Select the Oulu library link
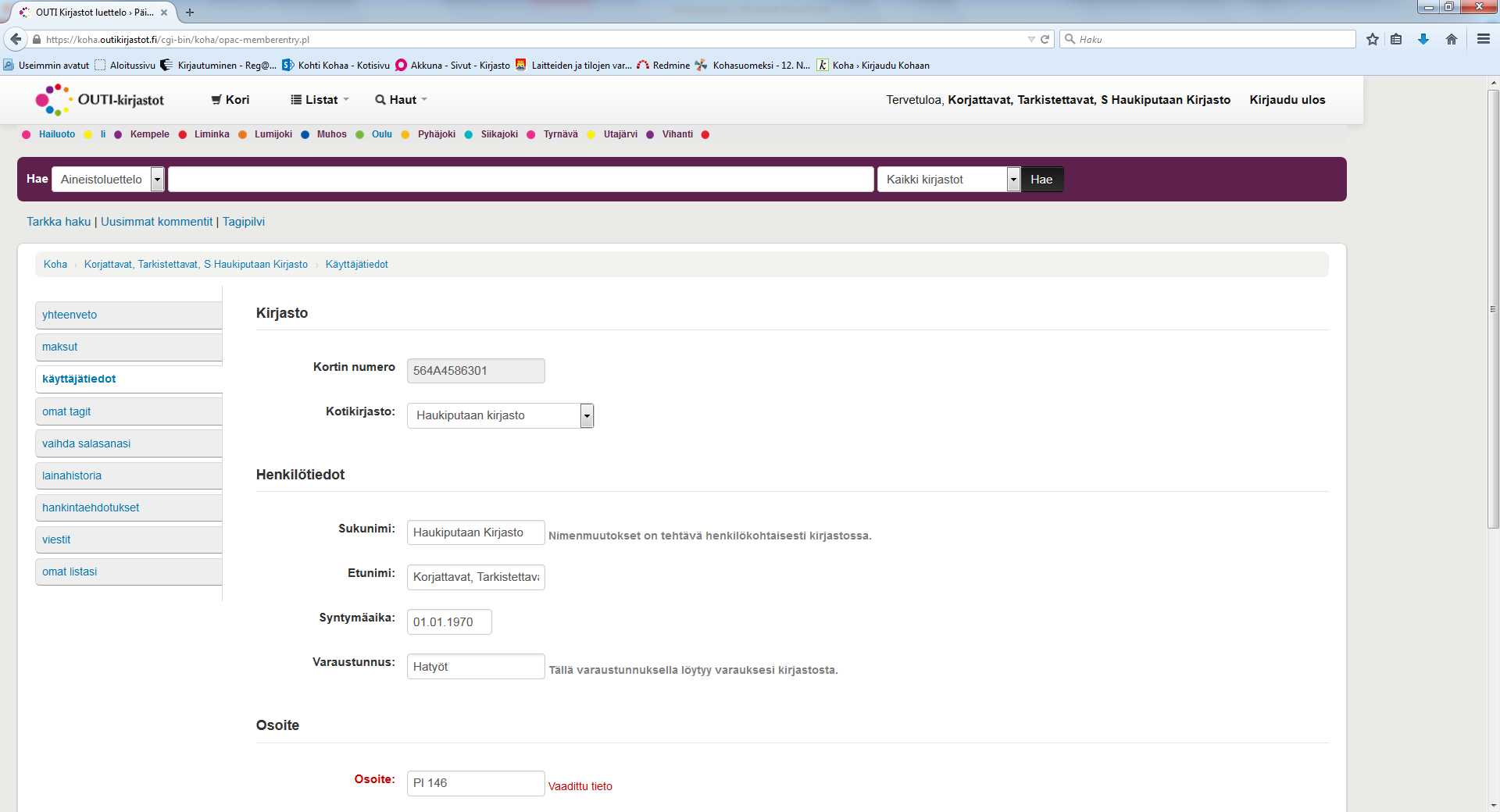 pyautogui.click(x=382, y=134)
